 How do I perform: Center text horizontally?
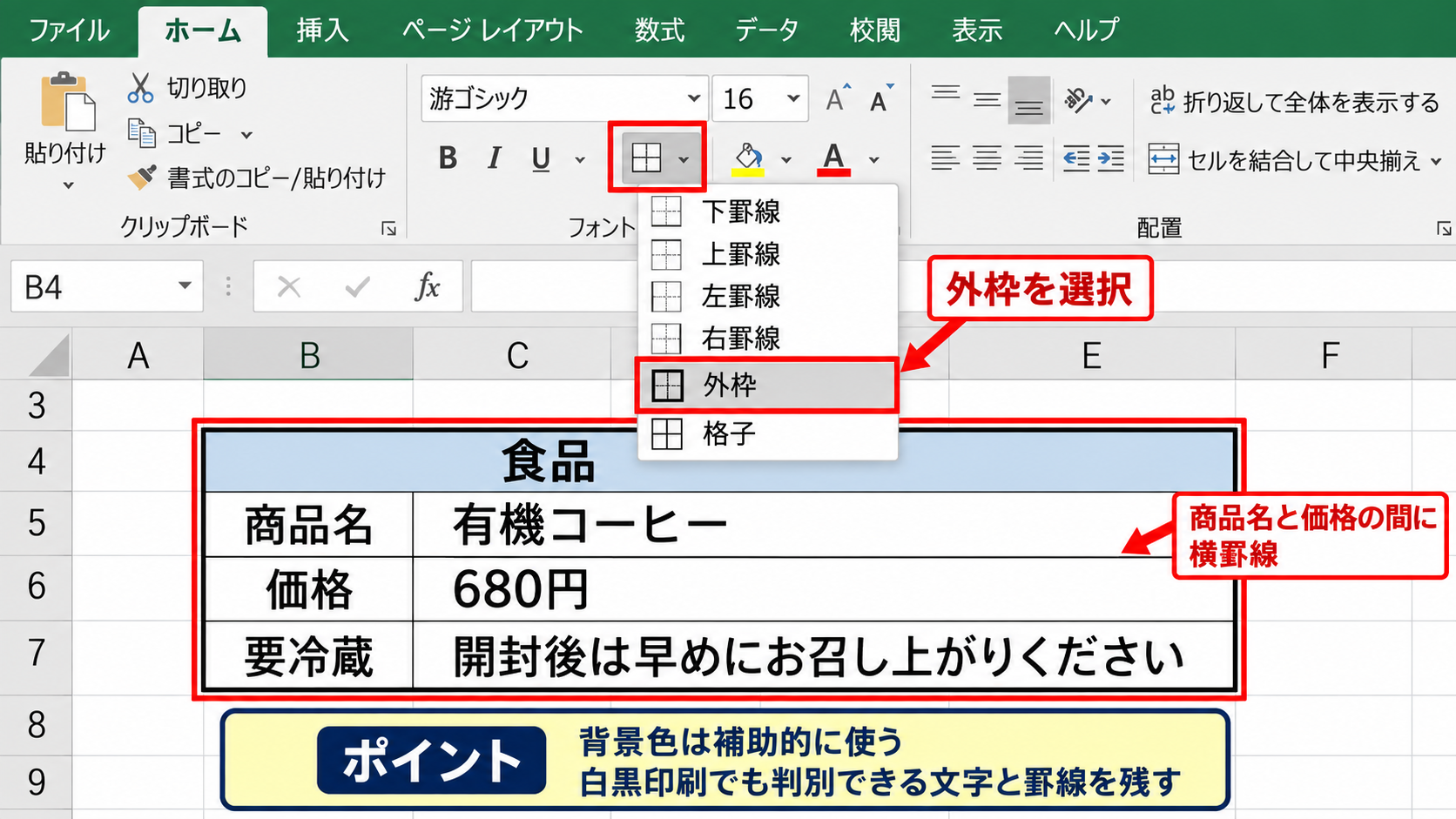tap(987, 158)
